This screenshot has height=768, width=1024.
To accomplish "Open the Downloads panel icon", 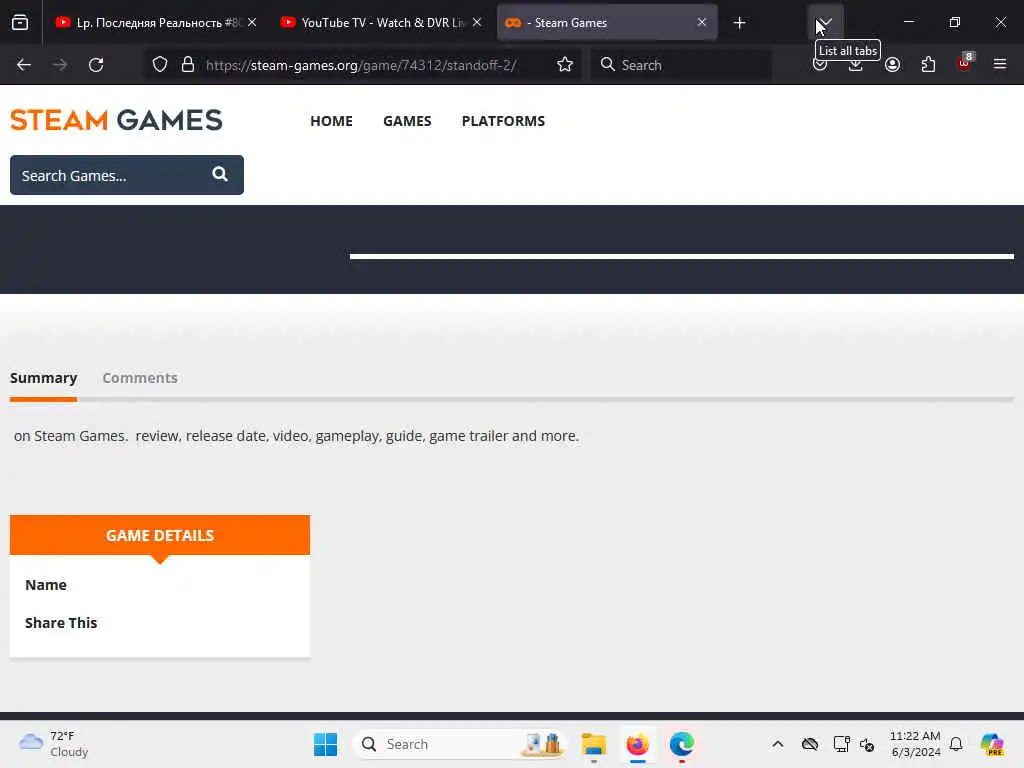I will [856, 65].
